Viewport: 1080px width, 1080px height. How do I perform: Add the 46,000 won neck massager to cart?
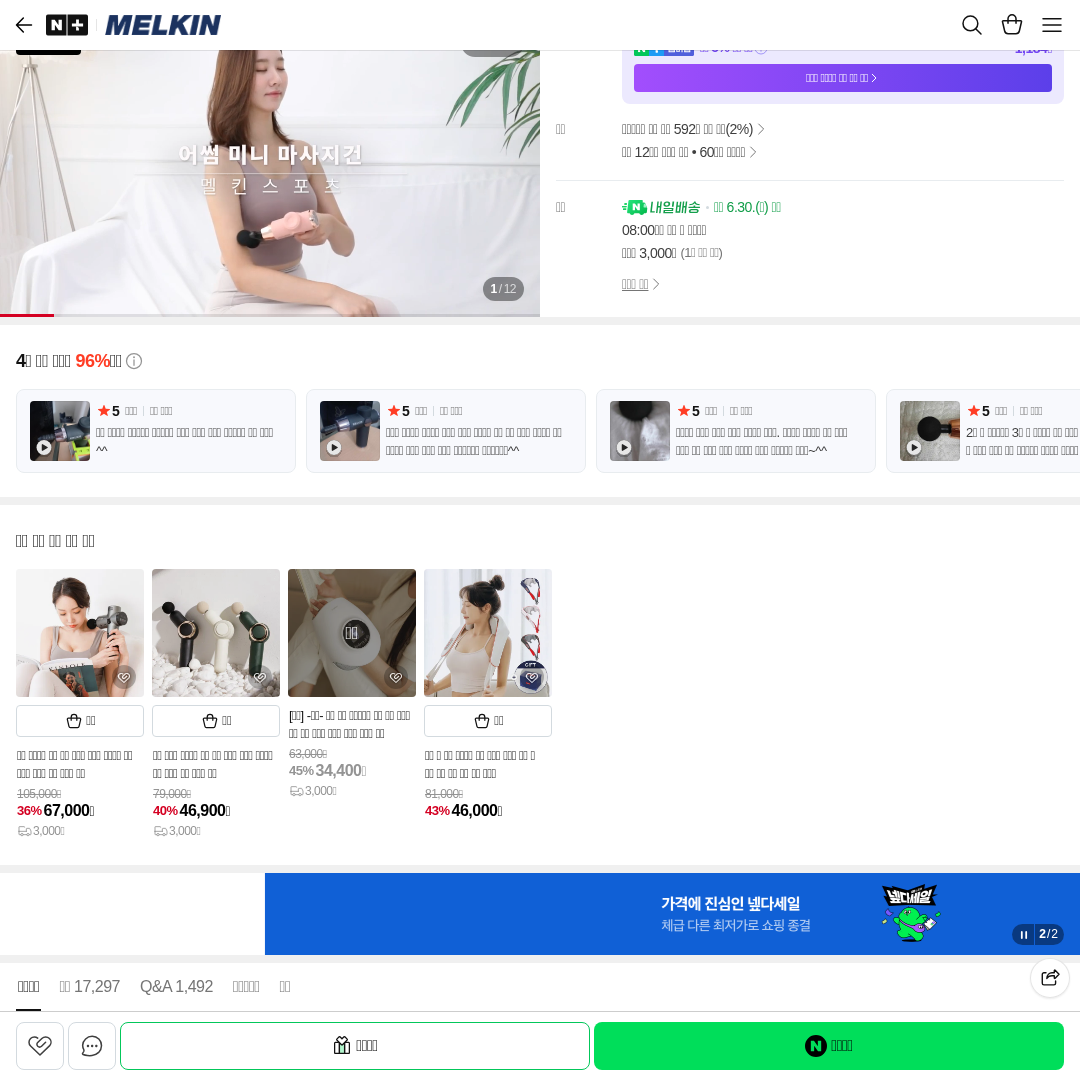tap(488, 721)
